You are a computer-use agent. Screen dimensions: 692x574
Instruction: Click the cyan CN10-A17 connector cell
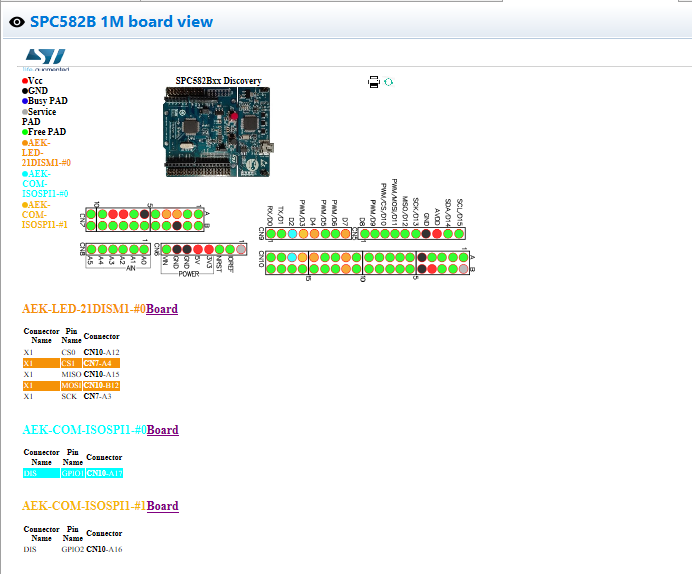coord(105,473)
